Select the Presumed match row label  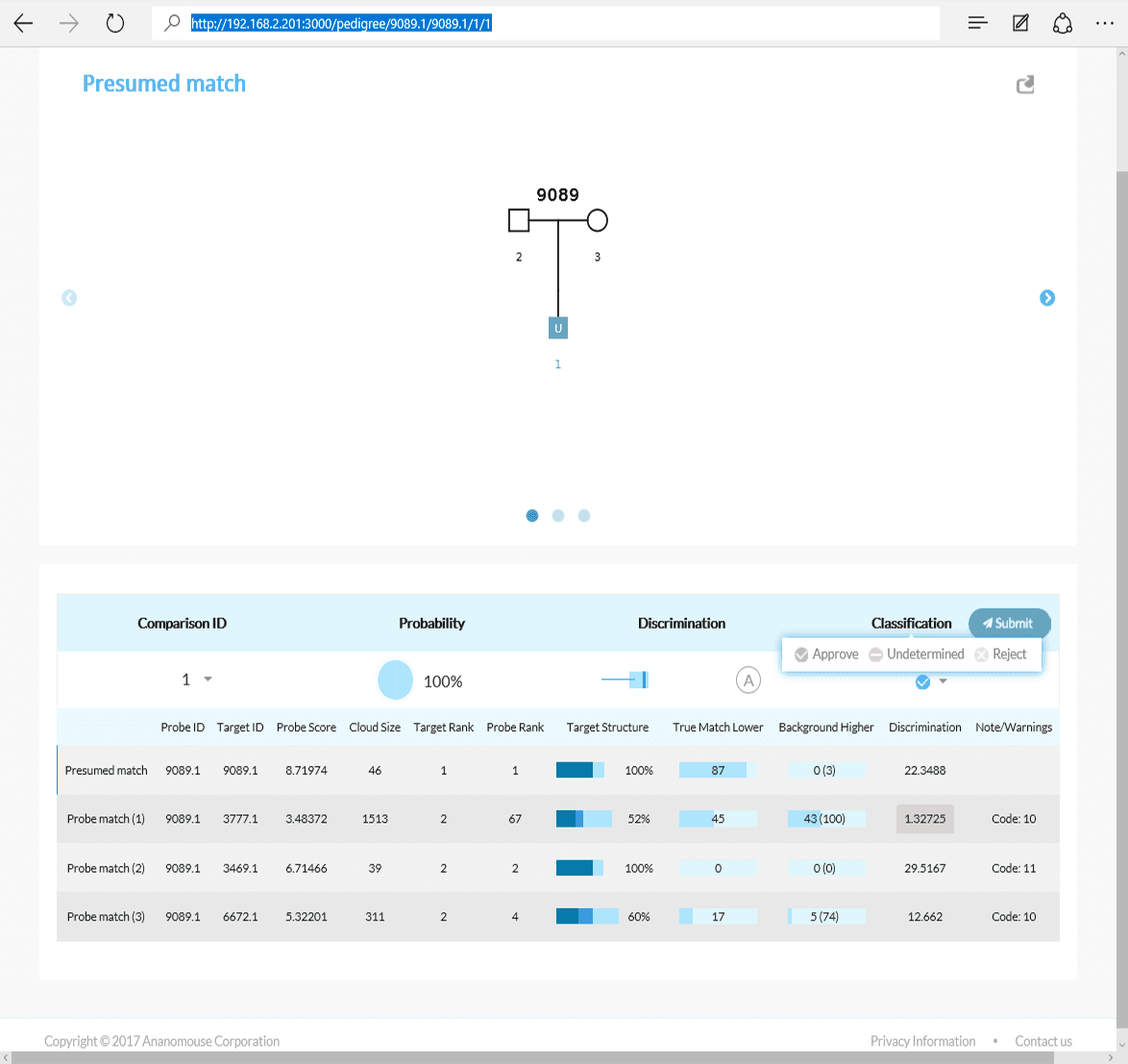coord(106,770)
